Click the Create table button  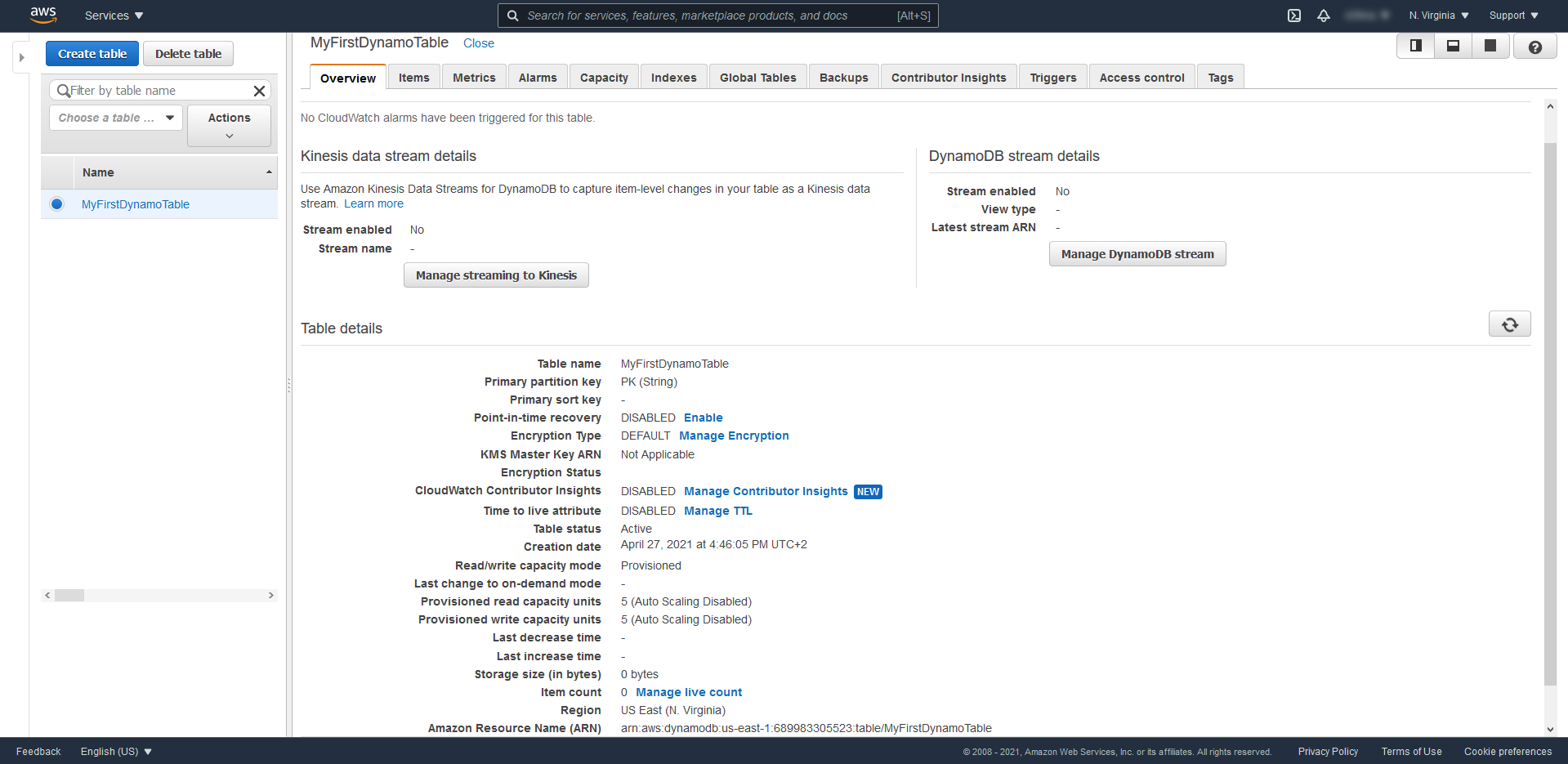(92, 54)
